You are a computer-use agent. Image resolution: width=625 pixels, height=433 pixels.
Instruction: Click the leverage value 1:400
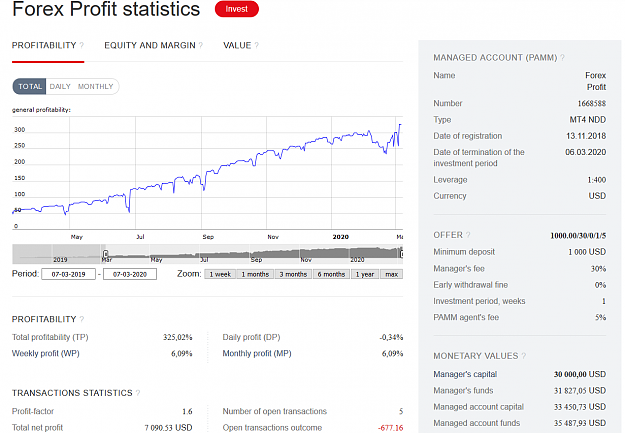(x=597, y=180)
